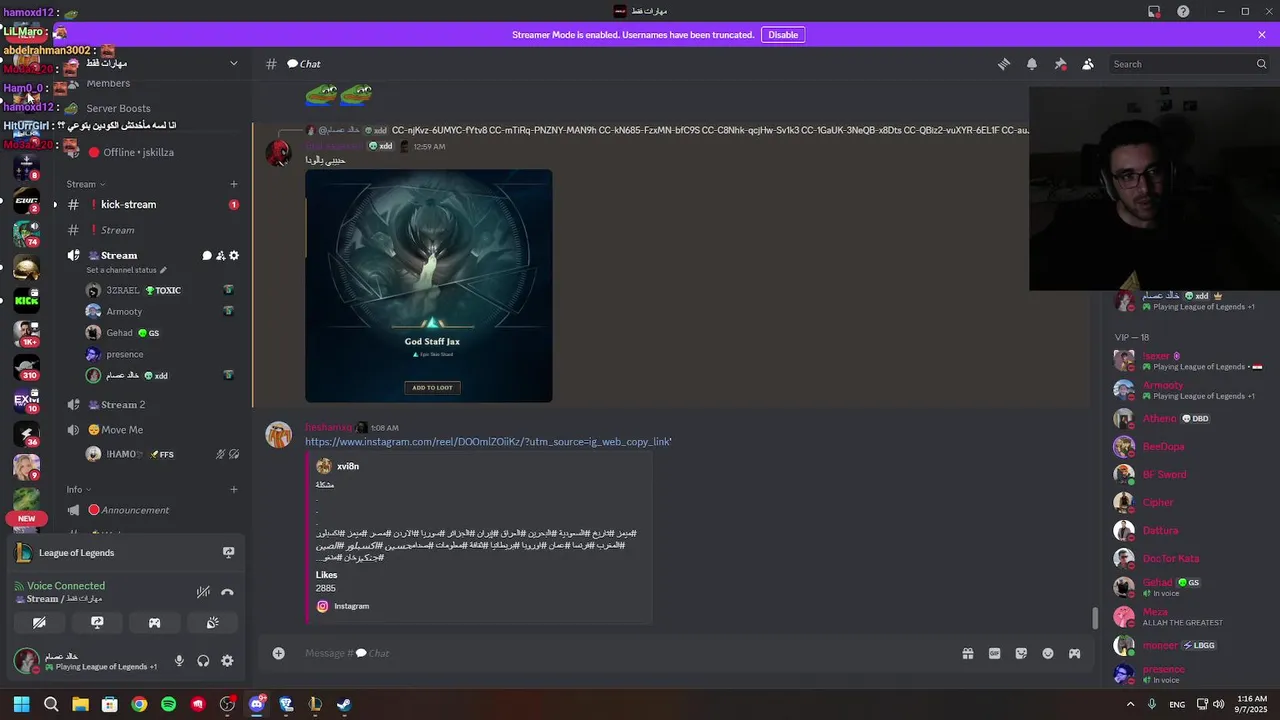Show pinned messages

(x=1060, y=64)
